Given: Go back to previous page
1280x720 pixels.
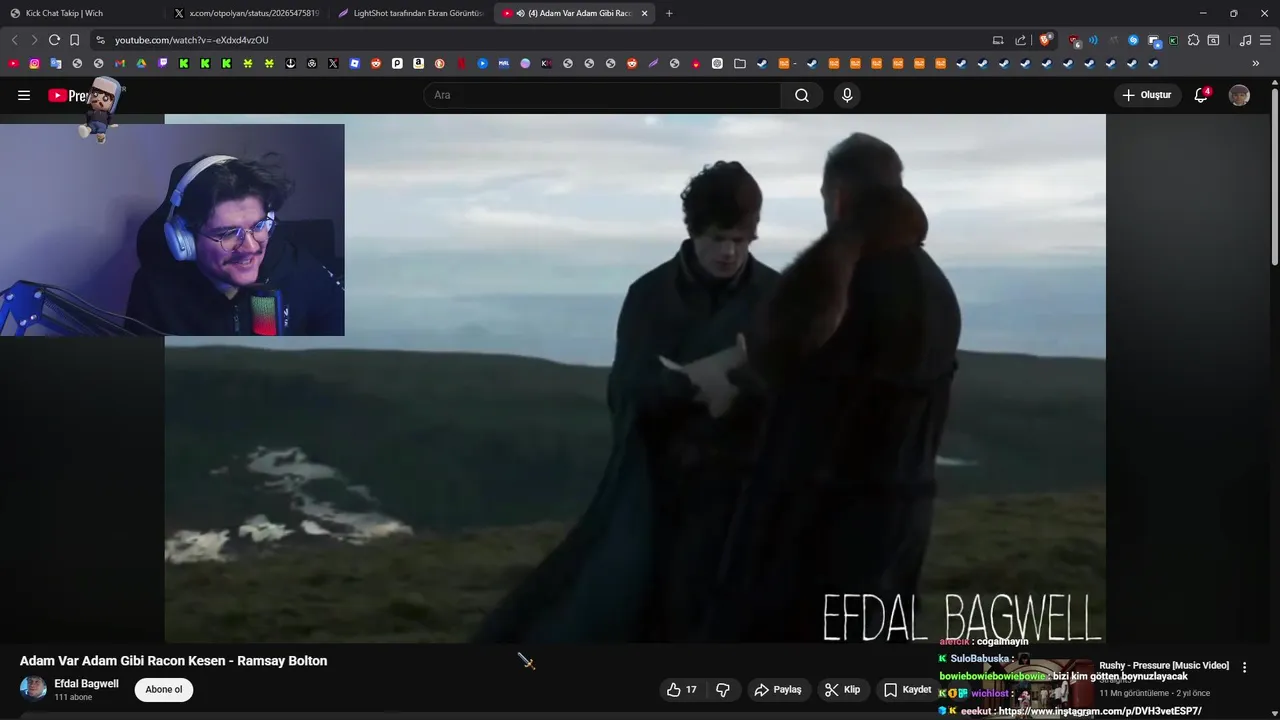Looking at the screenshot, I should point(14,40).
